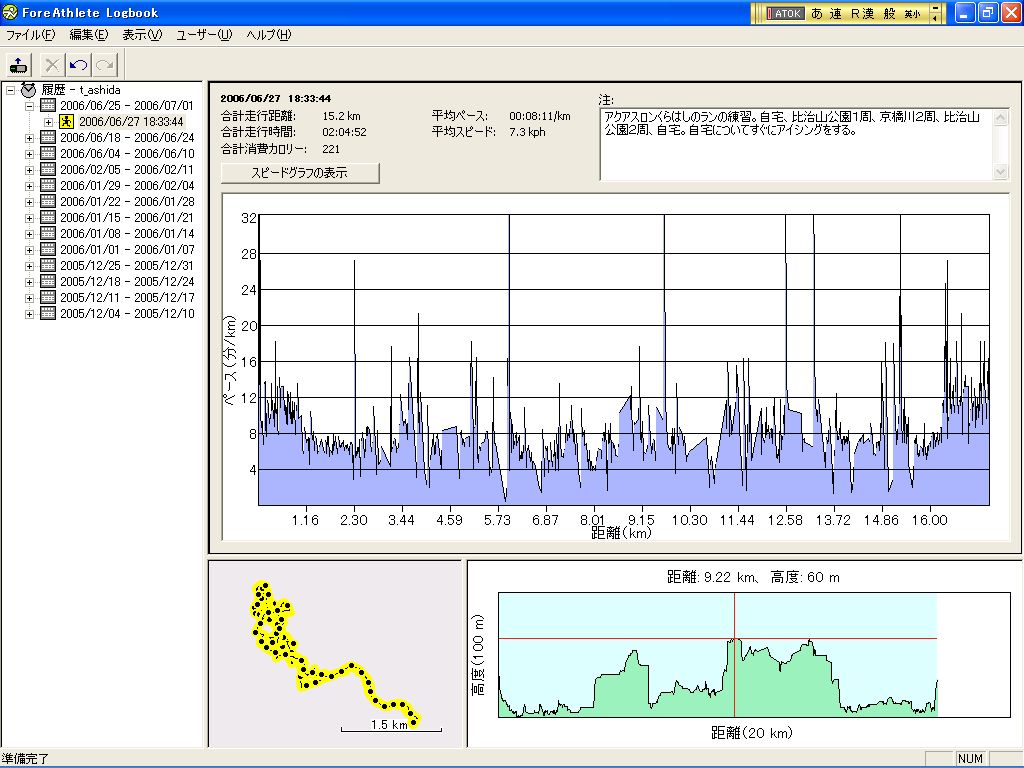Open the ユーザー(U) menu

[204, 35]
